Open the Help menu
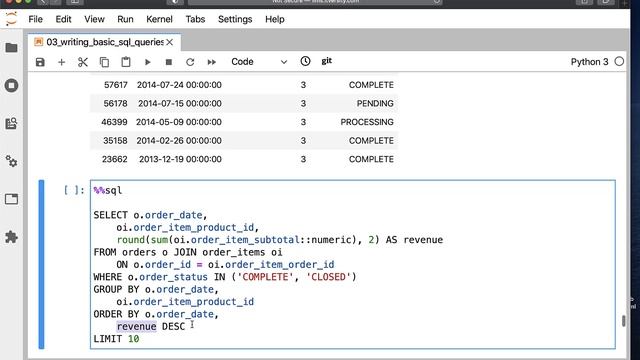The image size is (640, 360). (275, 19)
